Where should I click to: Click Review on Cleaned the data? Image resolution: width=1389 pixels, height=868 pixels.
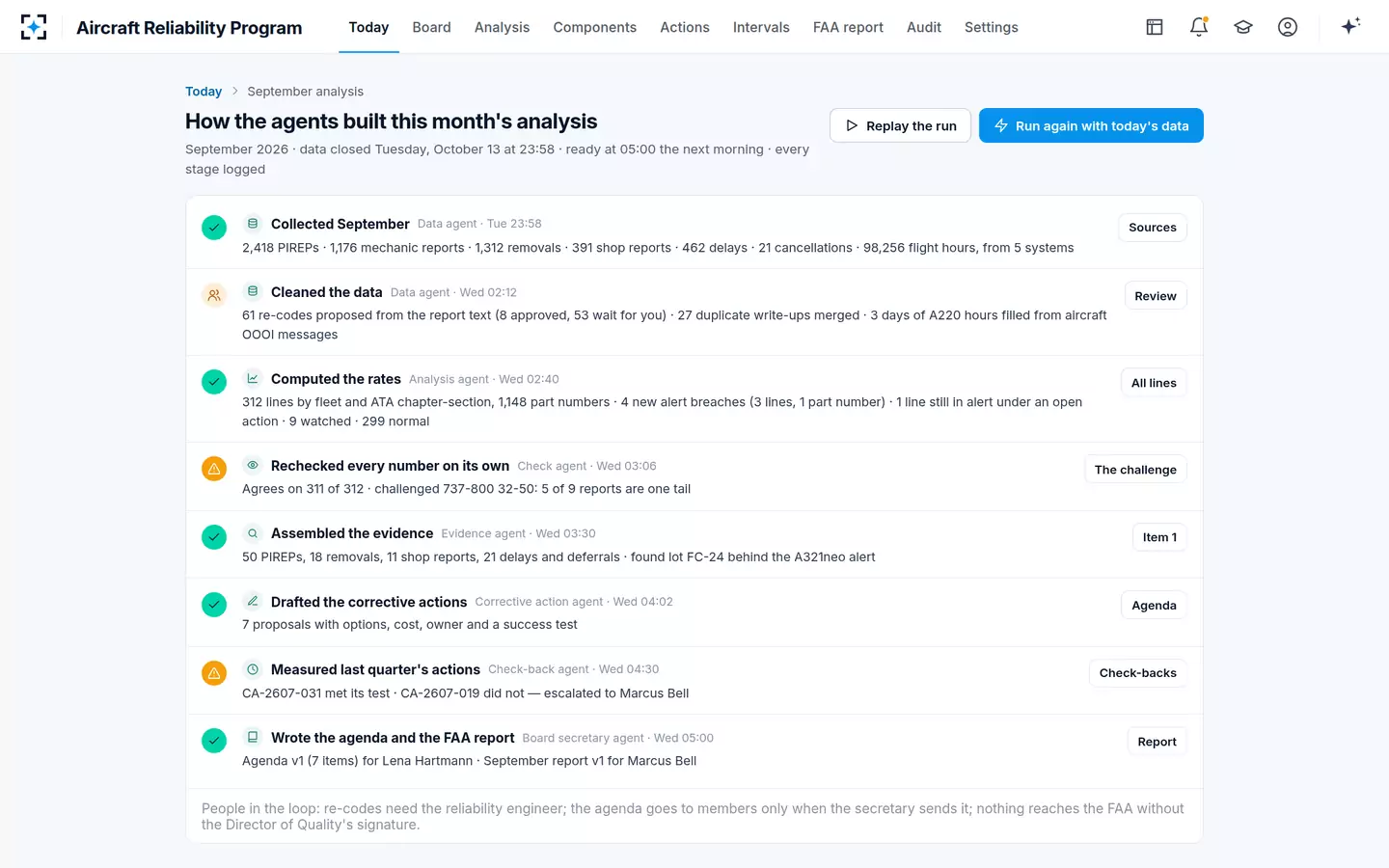(x=1156, y=296)
